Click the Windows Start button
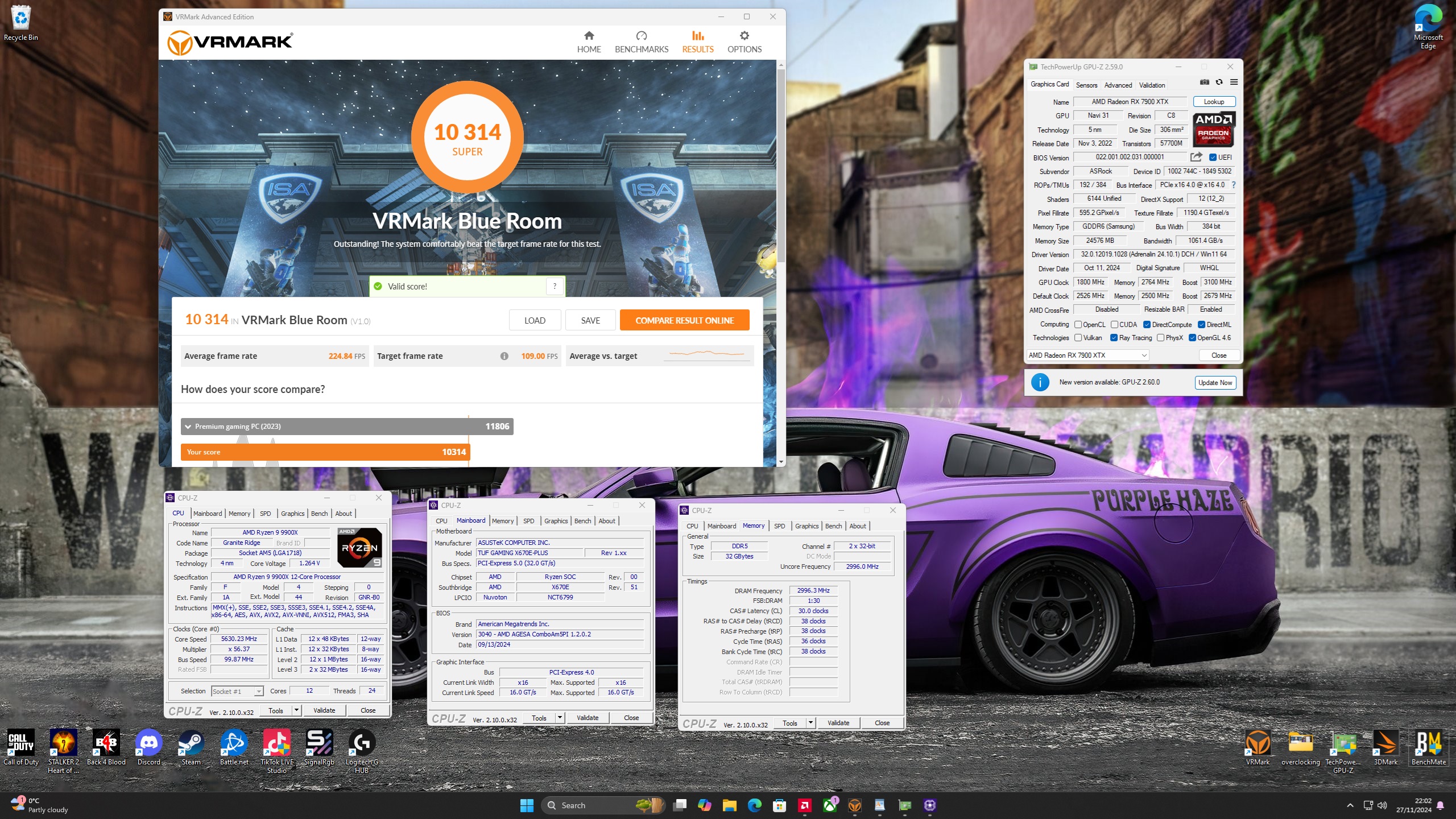 527,805
